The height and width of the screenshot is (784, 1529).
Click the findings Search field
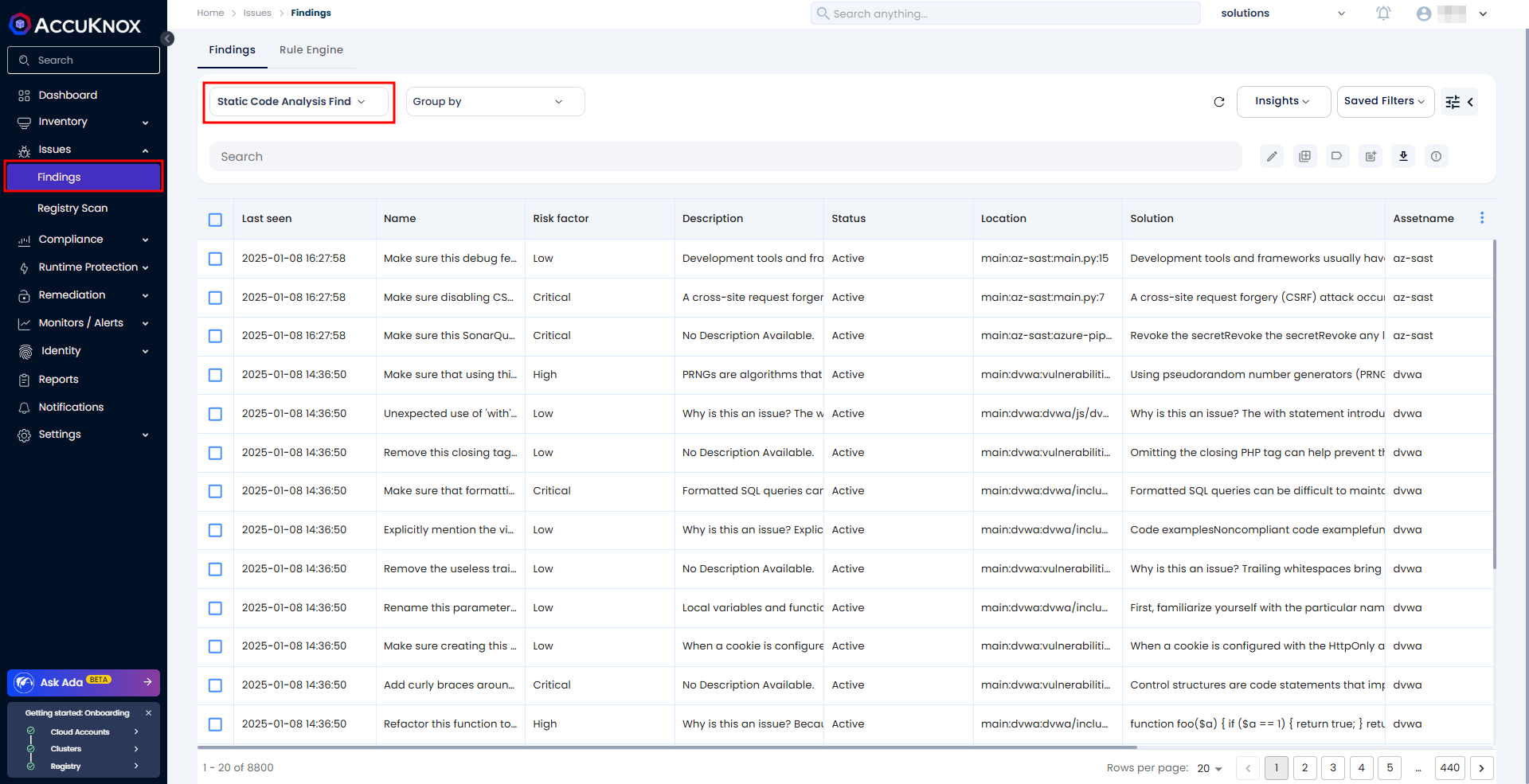pos(725,157)
